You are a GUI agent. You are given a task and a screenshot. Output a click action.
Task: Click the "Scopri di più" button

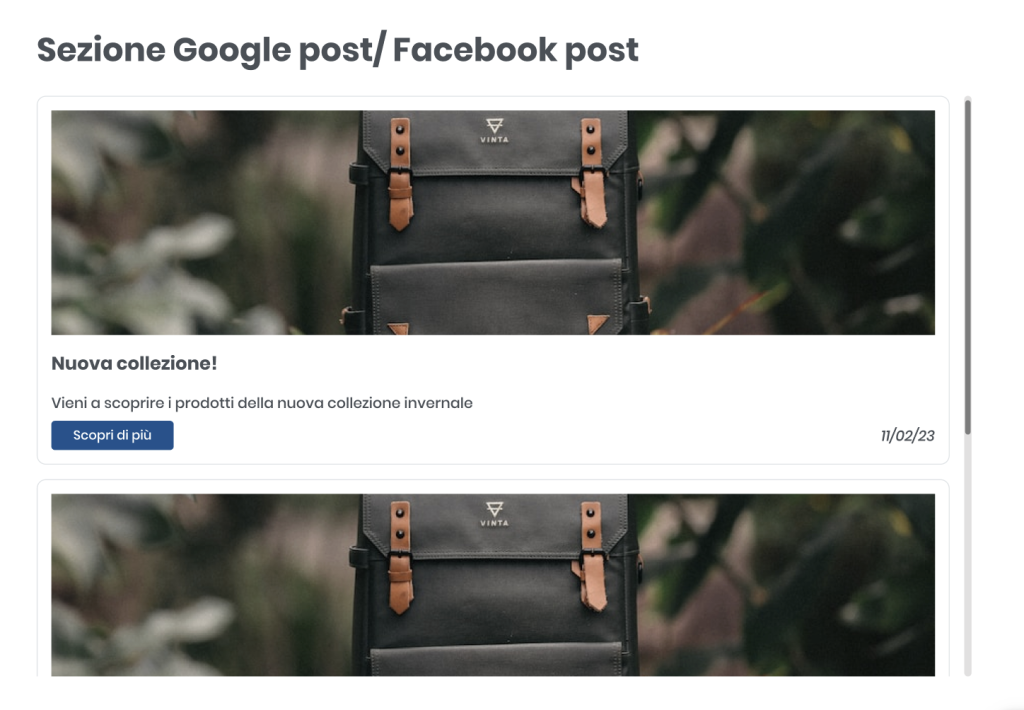point(112,435)
